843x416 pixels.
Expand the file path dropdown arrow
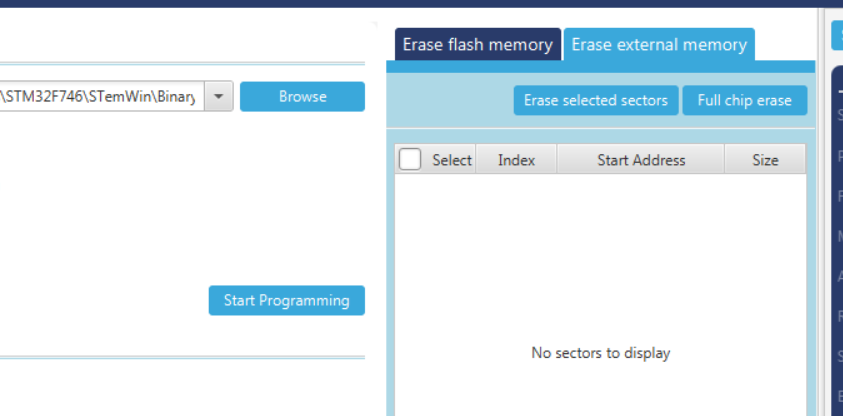(220, 97)
